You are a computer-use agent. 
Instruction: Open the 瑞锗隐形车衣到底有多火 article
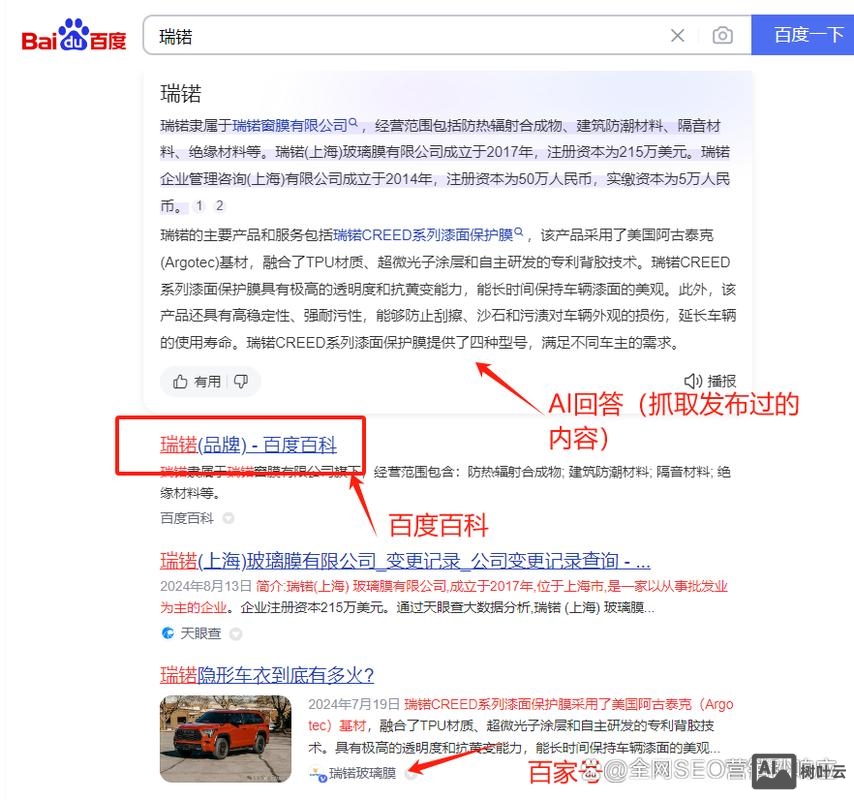[x=268, y=676]
